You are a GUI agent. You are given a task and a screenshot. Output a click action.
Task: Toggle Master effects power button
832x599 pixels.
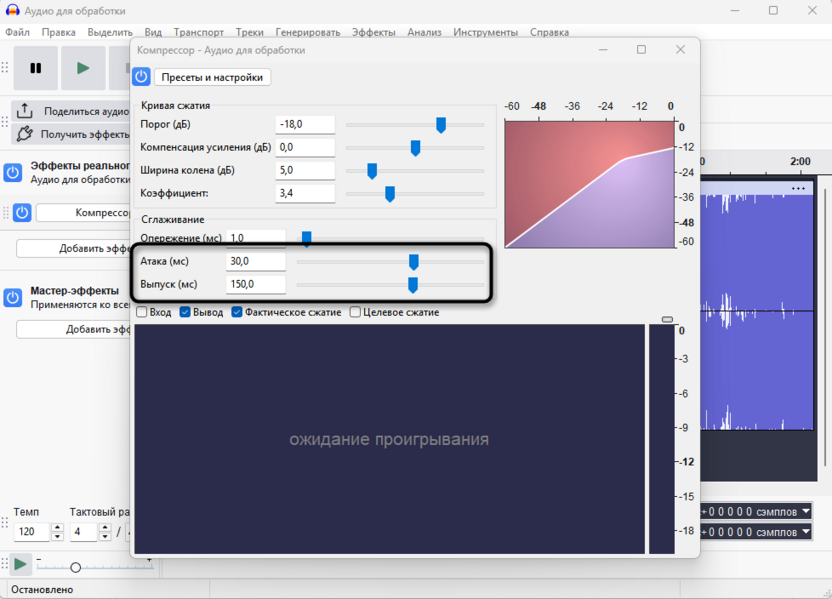[13, 298]
